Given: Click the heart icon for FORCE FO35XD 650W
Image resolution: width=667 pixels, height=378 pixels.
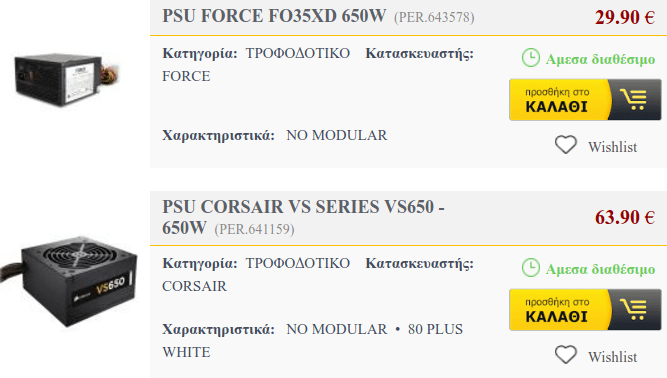Looking at the screenshot, I should (x=566, y=145).
